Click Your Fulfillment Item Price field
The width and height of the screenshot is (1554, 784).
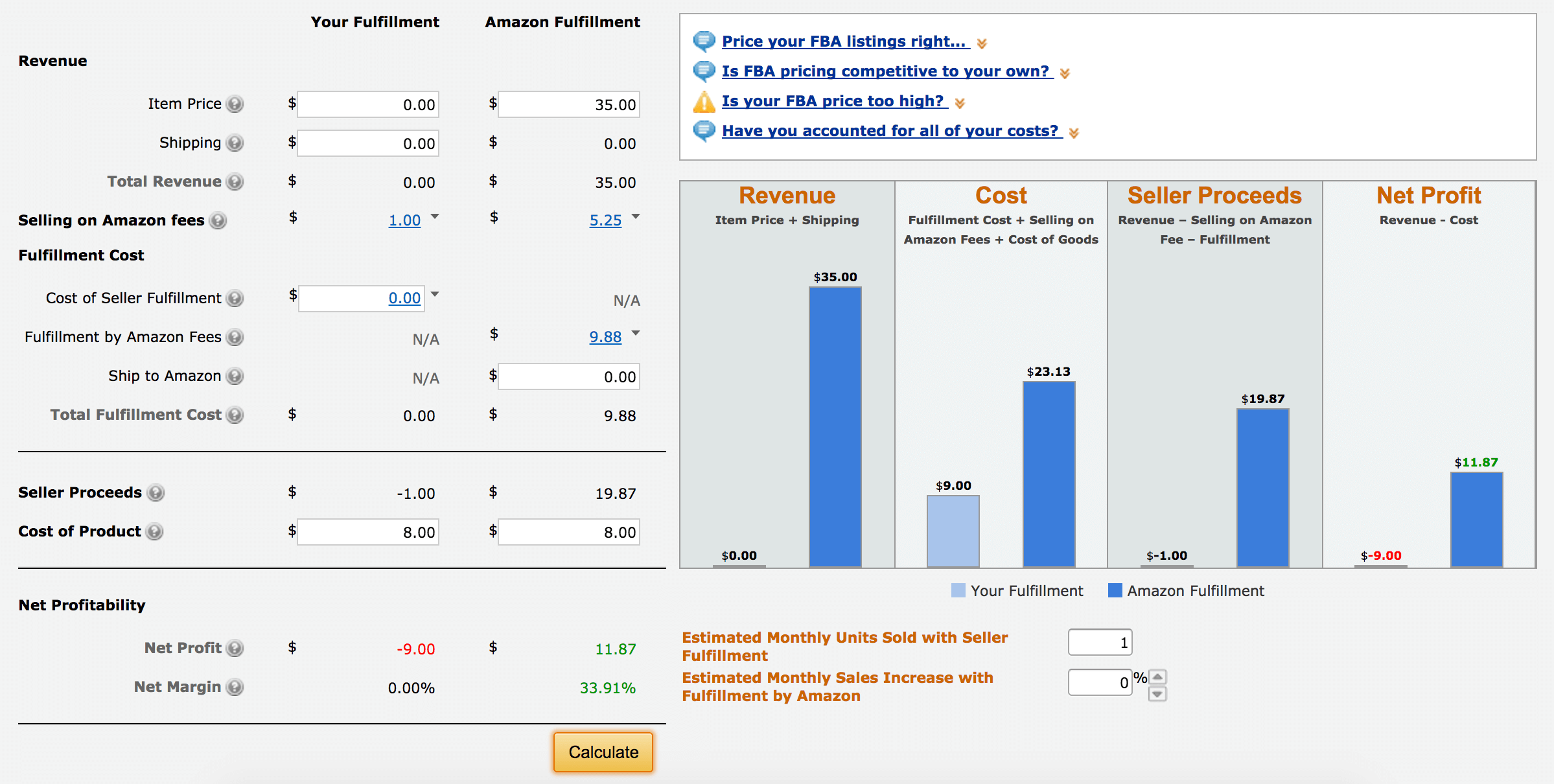pyautogui.click(x=368, y=104)
